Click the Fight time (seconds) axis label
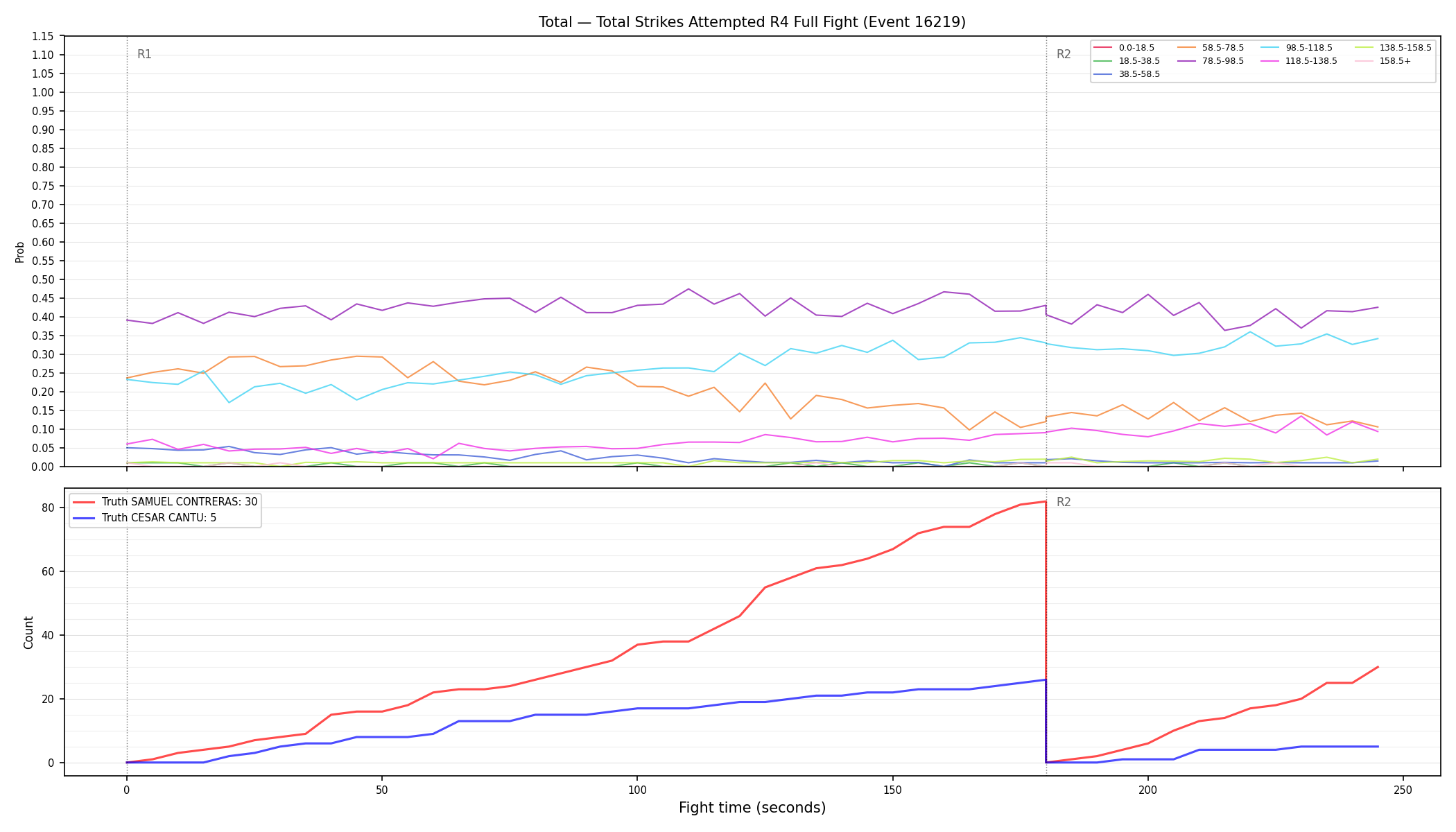The height and width of the screenshot is (832, 1456). click(752, 808)
